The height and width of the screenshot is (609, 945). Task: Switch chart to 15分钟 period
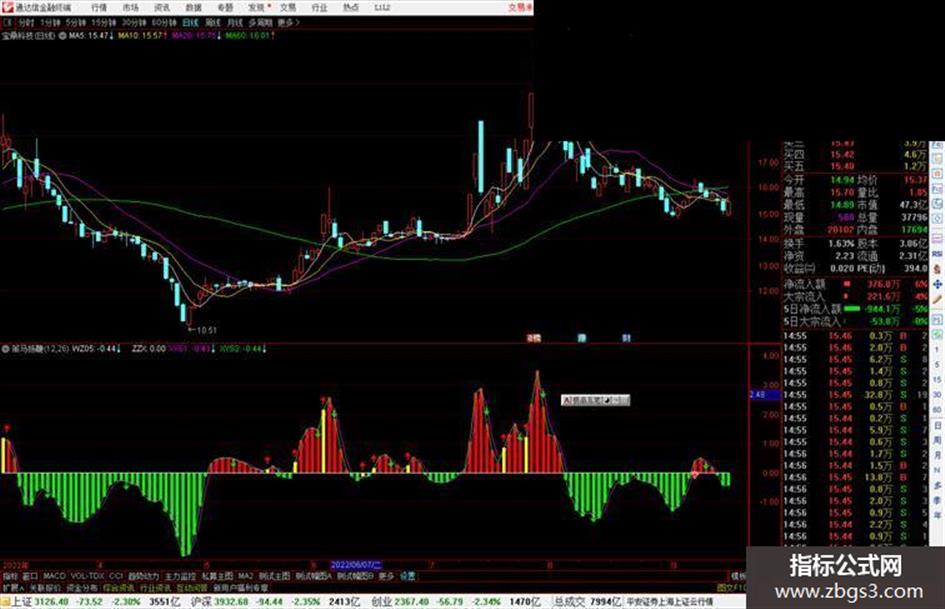104,22
